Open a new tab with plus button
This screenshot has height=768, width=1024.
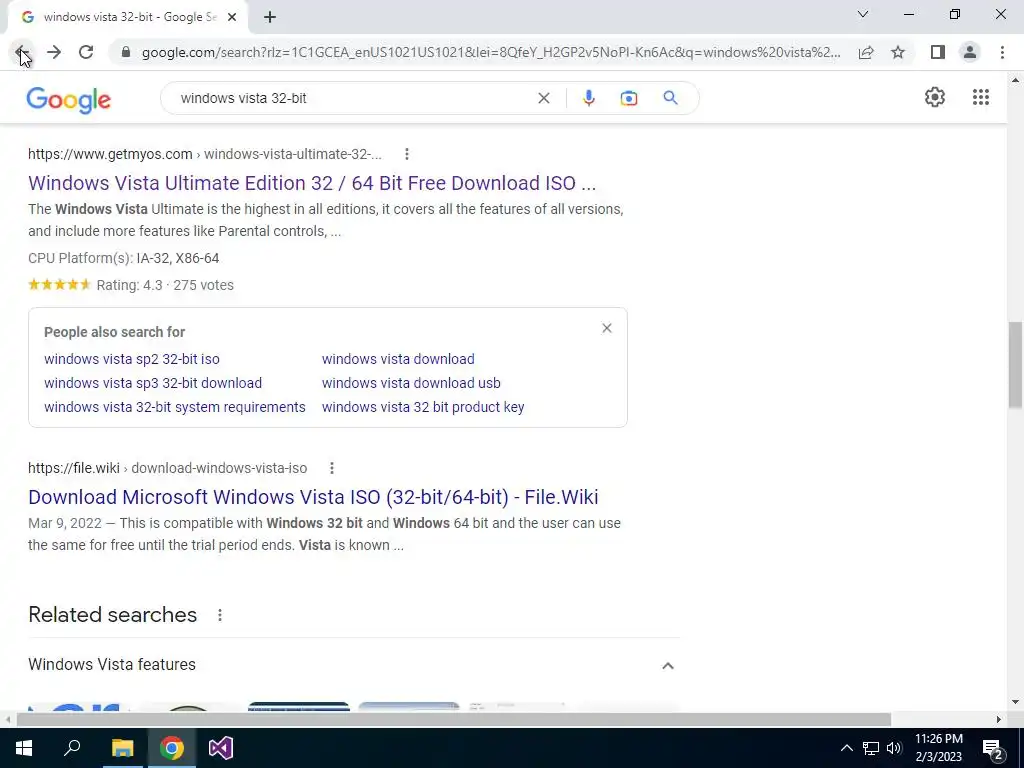(x=270, y=18)
